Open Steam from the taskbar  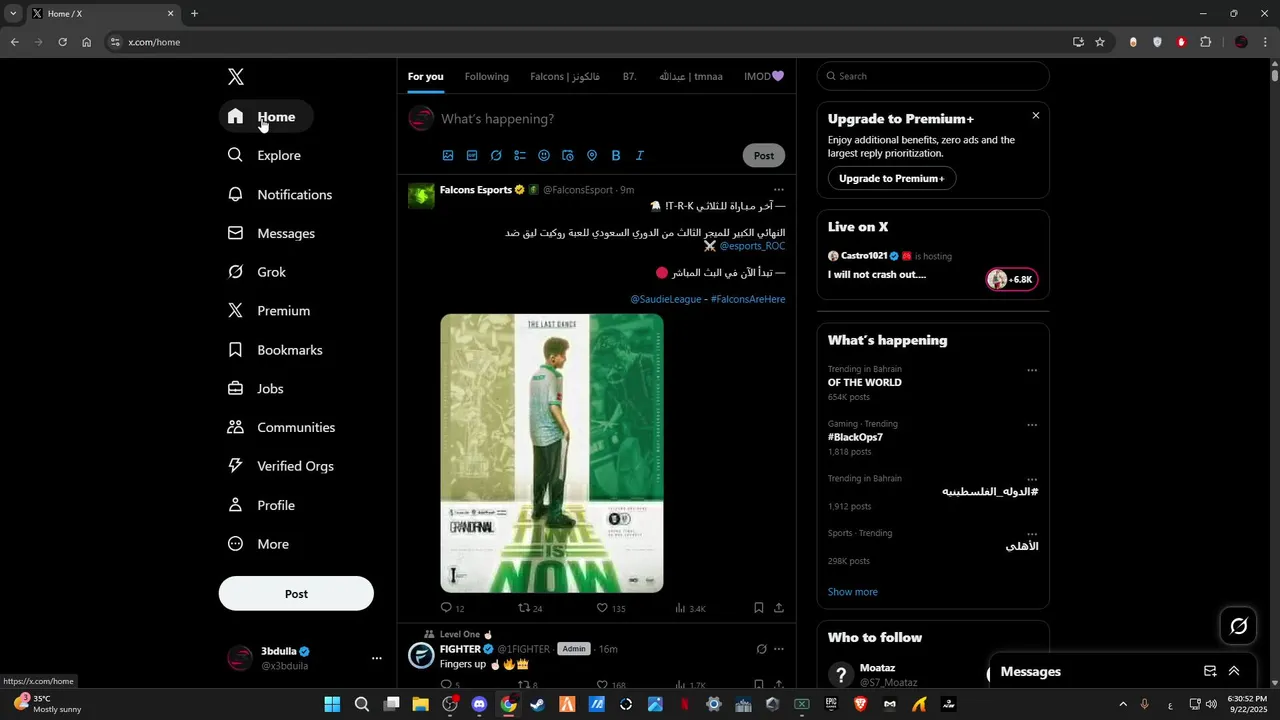538,704
